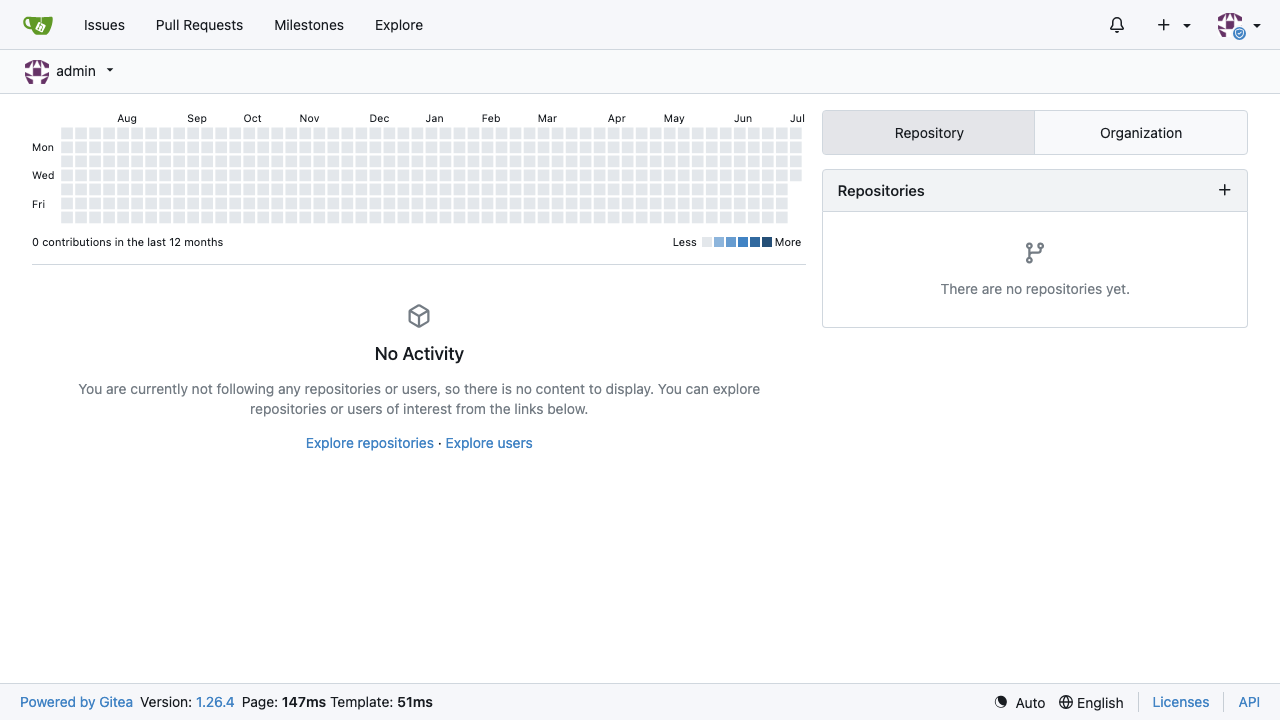This screenshot has width=1280, height=720.
Task: Click the 'No Activity' heading
Action: 419,354
